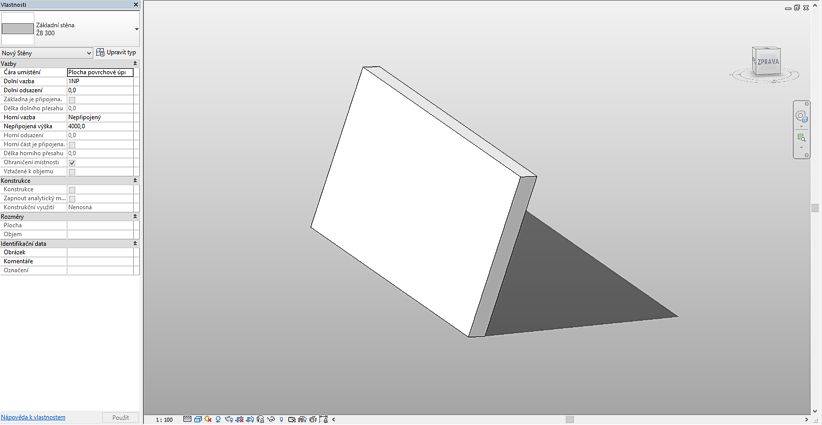
Task: Uncheck the Ohraničení místnosti checkbox
Action: coord(72,163)
